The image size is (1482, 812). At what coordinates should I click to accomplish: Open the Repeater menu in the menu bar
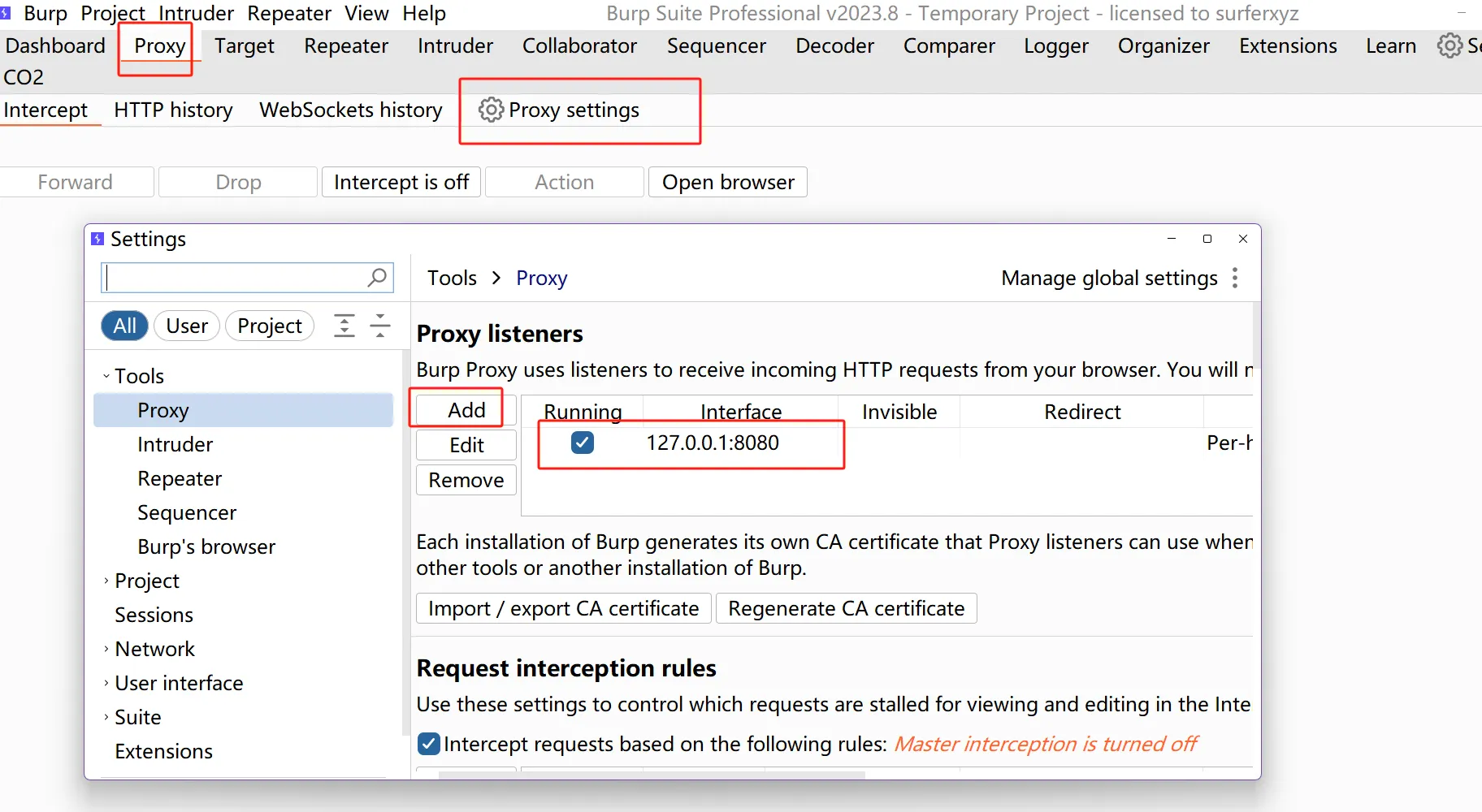coord(289,13)
